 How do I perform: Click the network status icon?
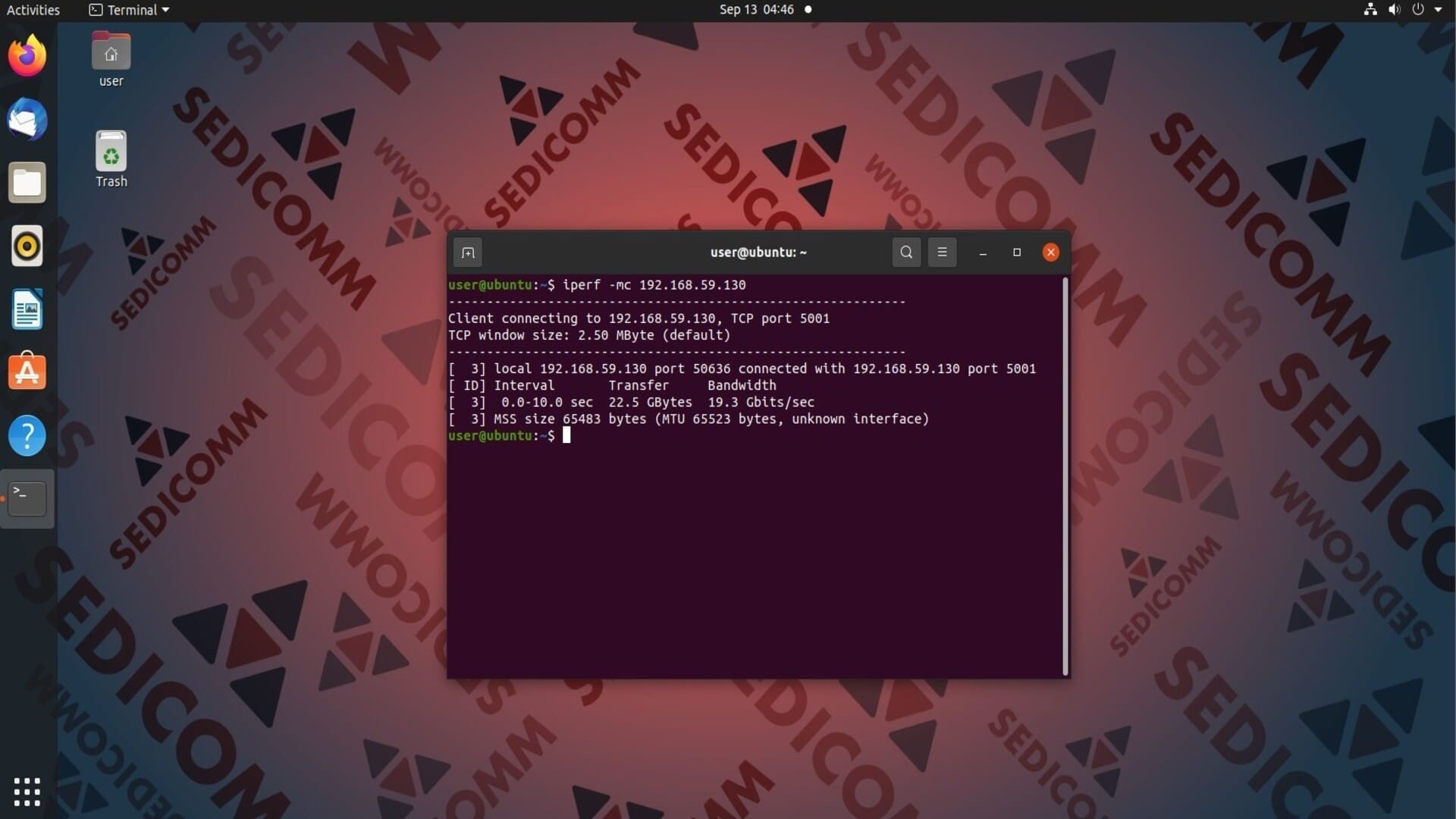[1370, 10]
